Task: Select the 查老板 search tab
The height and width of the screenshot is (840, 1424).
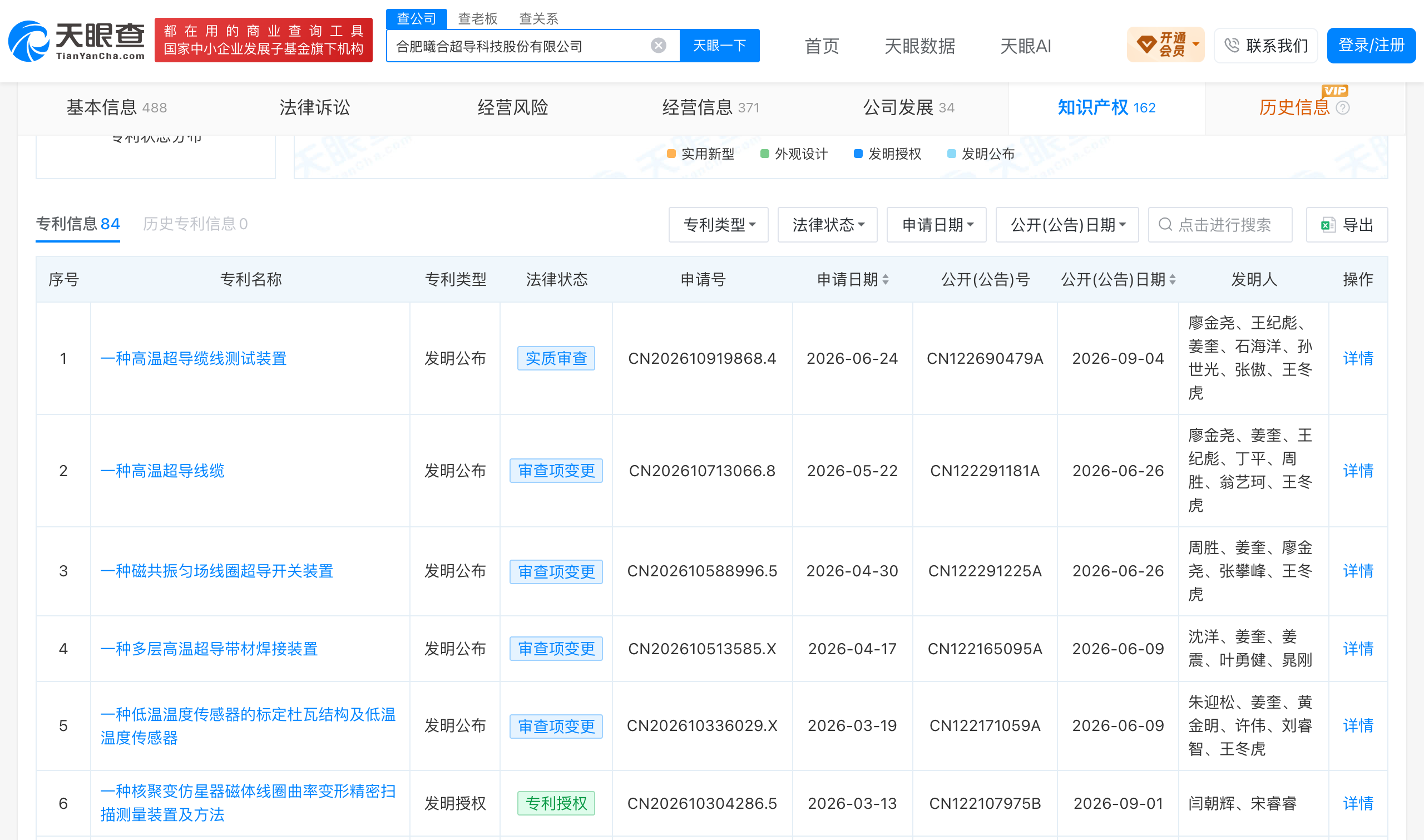Action: pos(478,19)
